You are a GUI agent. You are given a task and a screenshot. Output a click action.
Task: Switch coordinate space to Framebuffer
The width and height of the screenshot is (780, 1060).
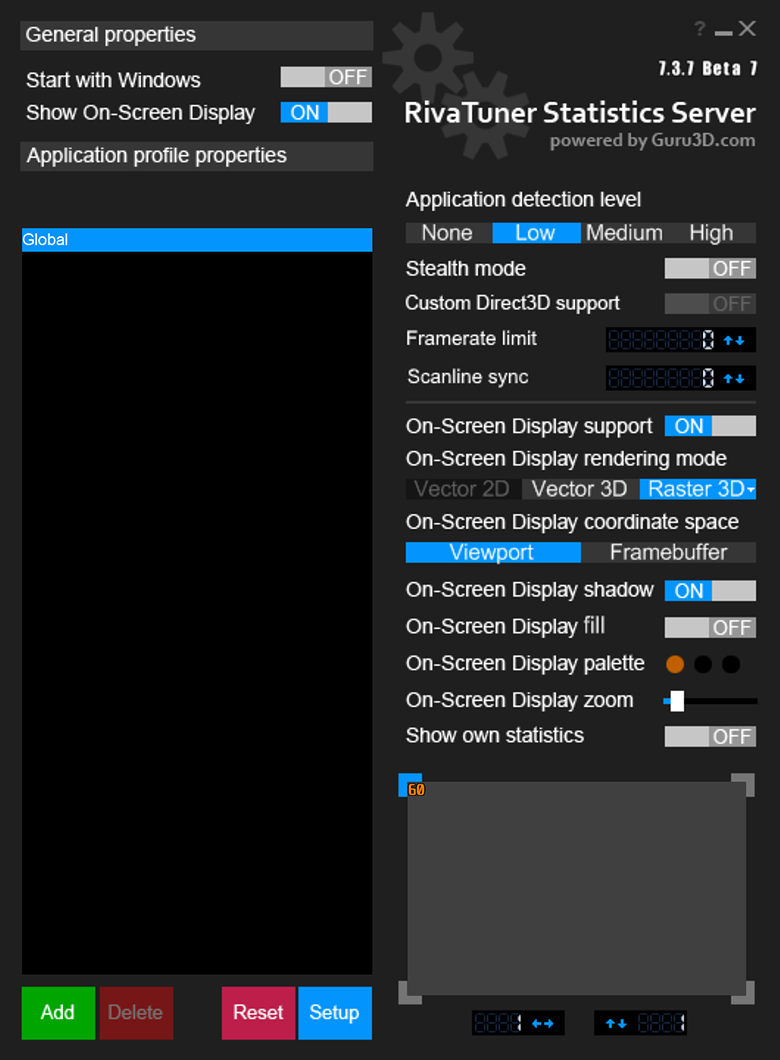click(668, 552)
